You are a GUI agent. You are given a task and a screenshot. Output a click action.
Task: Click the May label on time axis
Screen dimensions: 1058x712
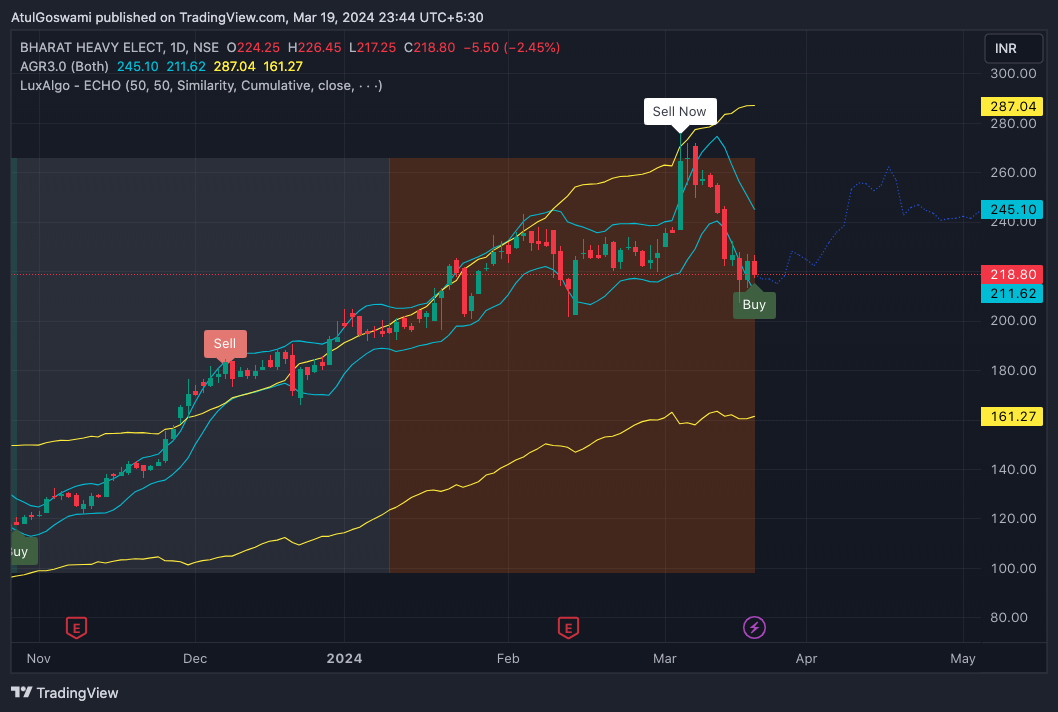point(963,659)
